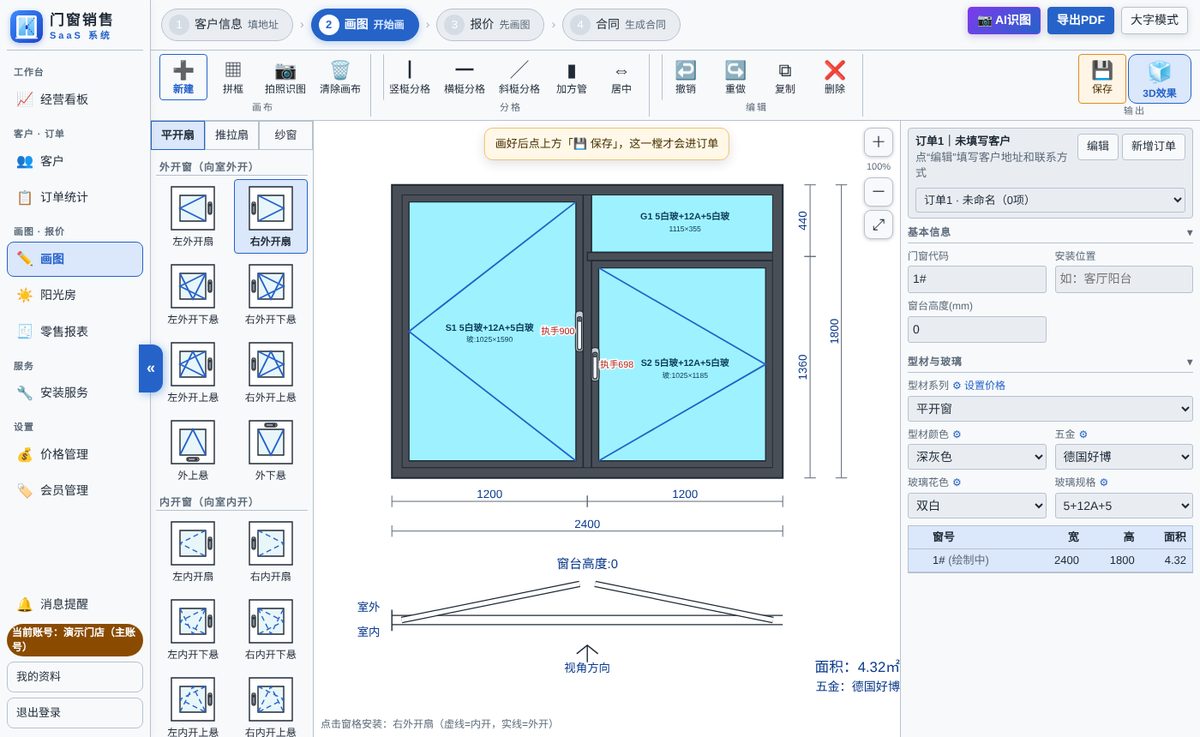This screenshot has width=1200, height=737.
Task: Open the 五金 德国好博 dropdown
Action: 1124,456
